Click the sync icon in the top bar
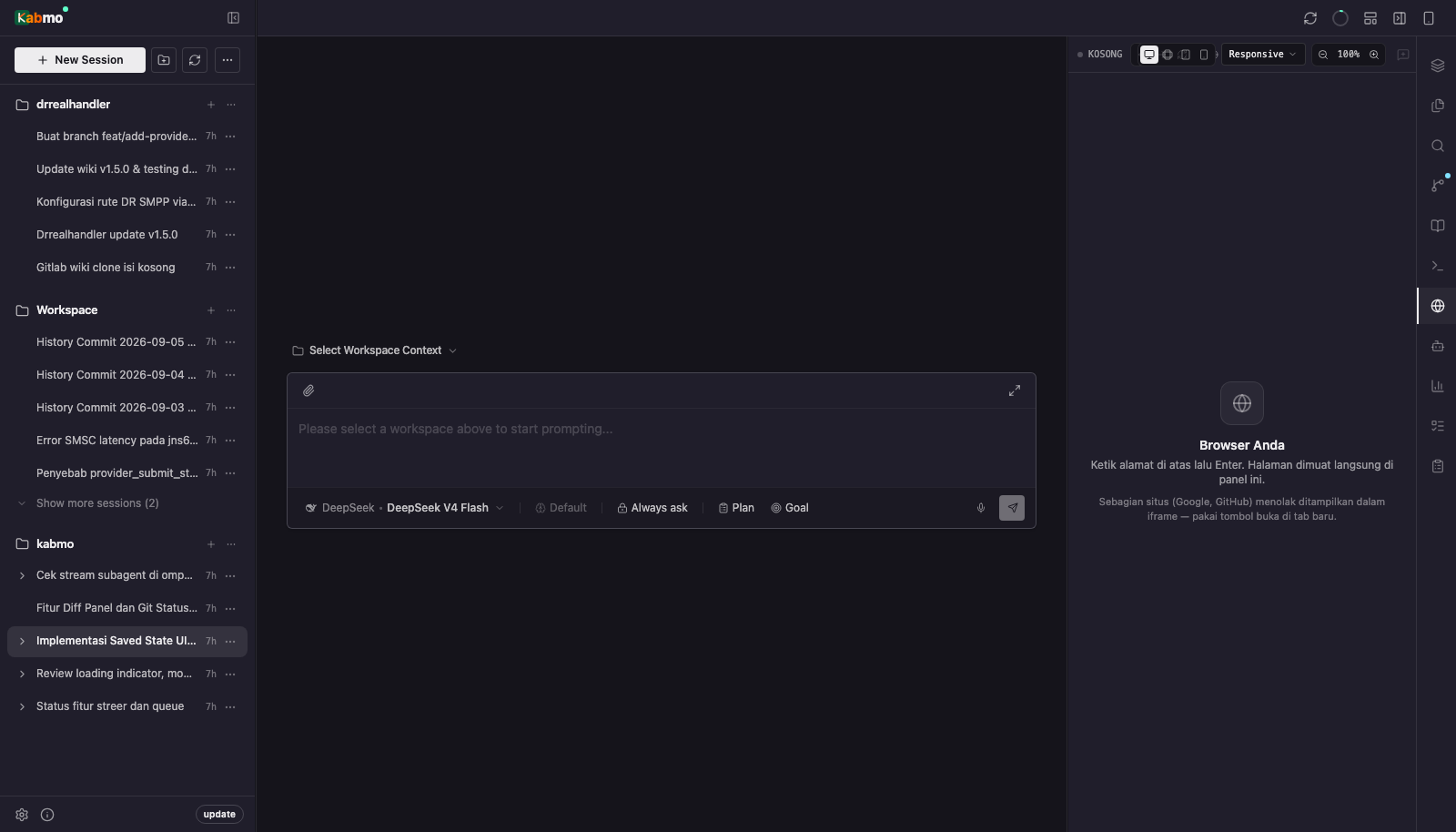1456x832 pixels. (x=1310, y=18)
